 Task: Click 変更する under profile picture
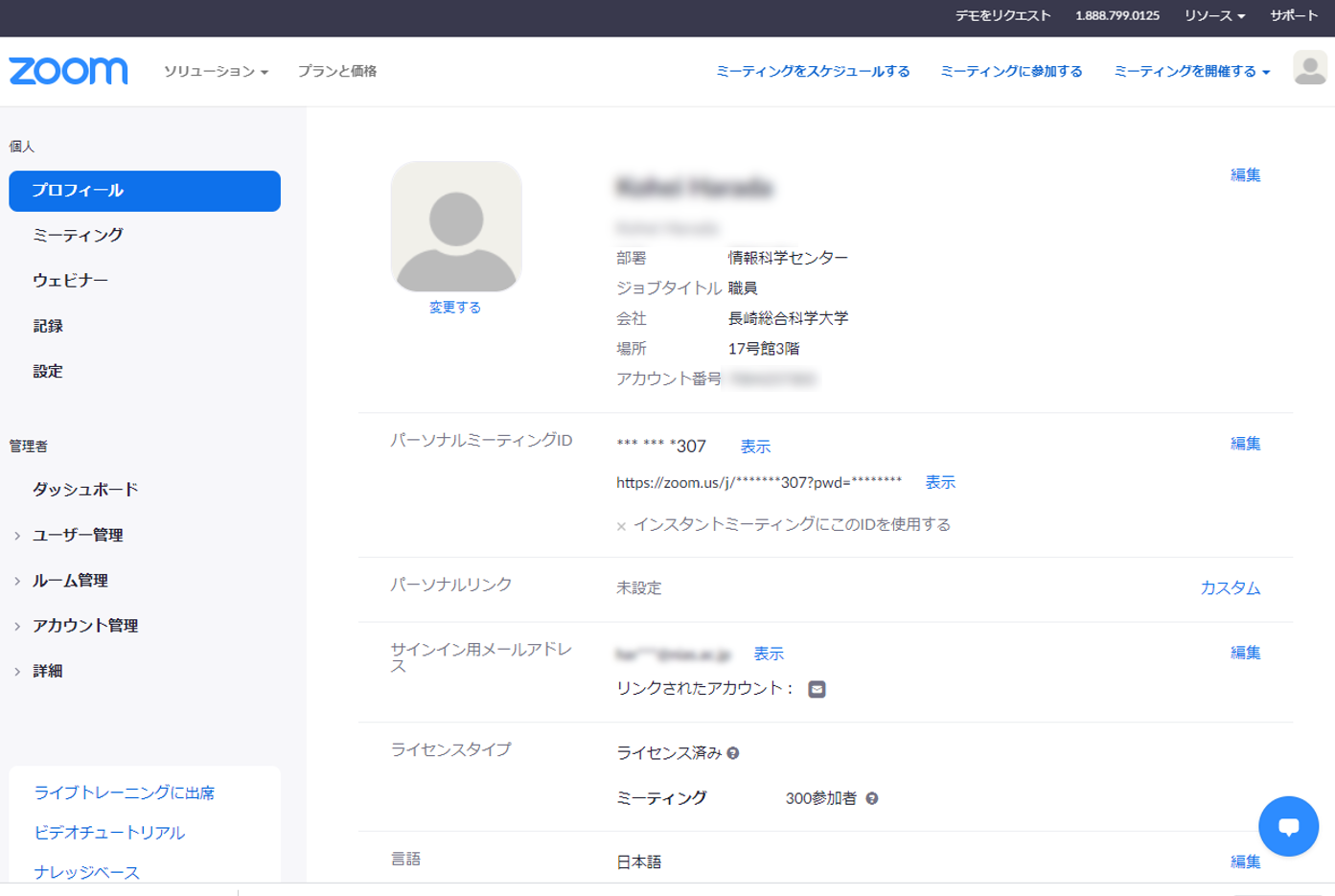click(455, 307)
